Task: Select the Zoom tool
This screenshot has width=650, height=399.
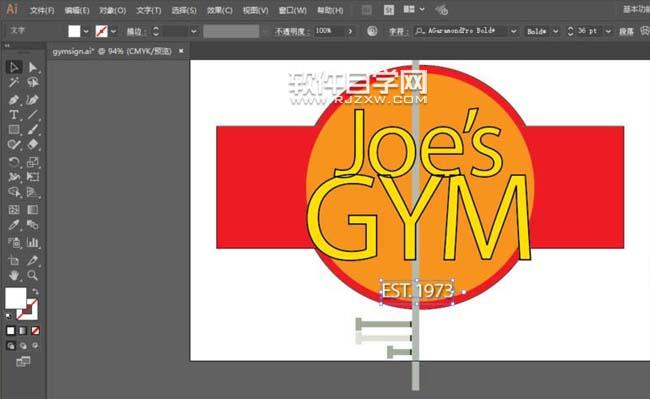Action: pos(32,275)
